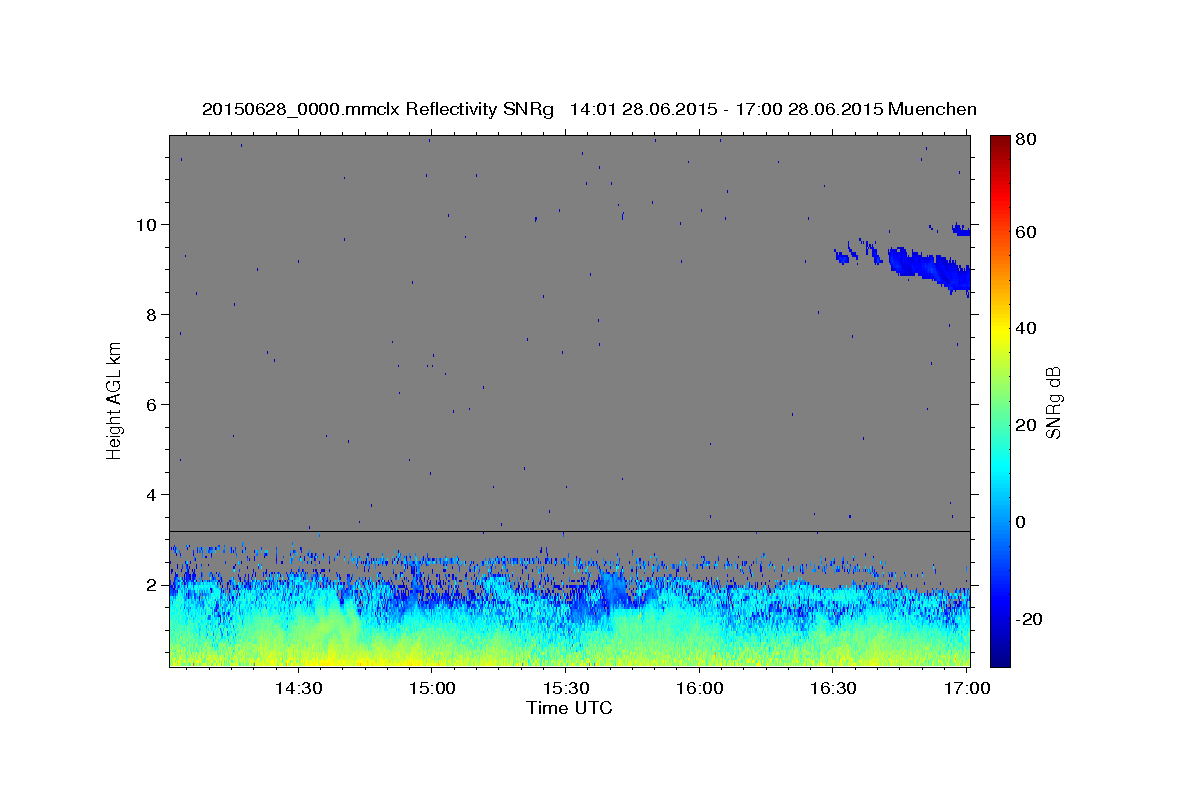This screenshot has width=1200, height=800.
Task: Click the 16:30 time tick label
Action: pyautogui.click(x=833, y=689)
